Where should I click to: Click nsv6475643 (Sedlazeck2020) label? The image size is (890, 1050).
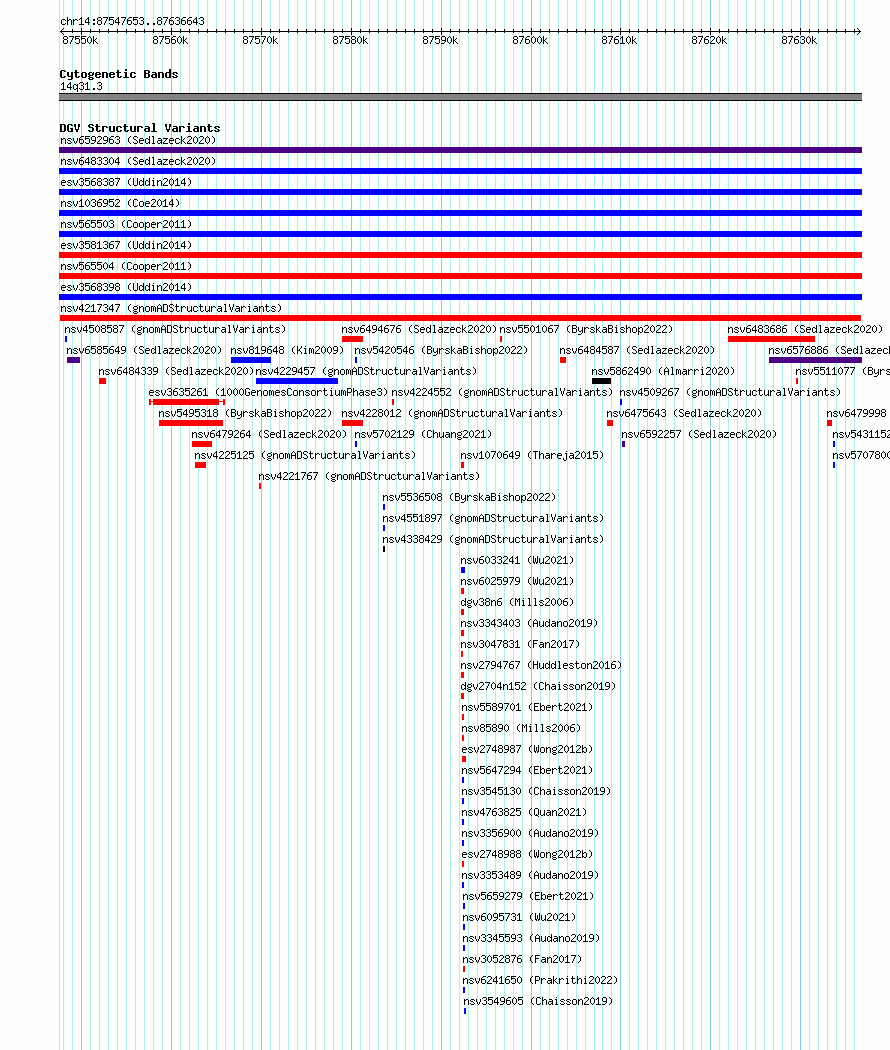coord(684,413)
